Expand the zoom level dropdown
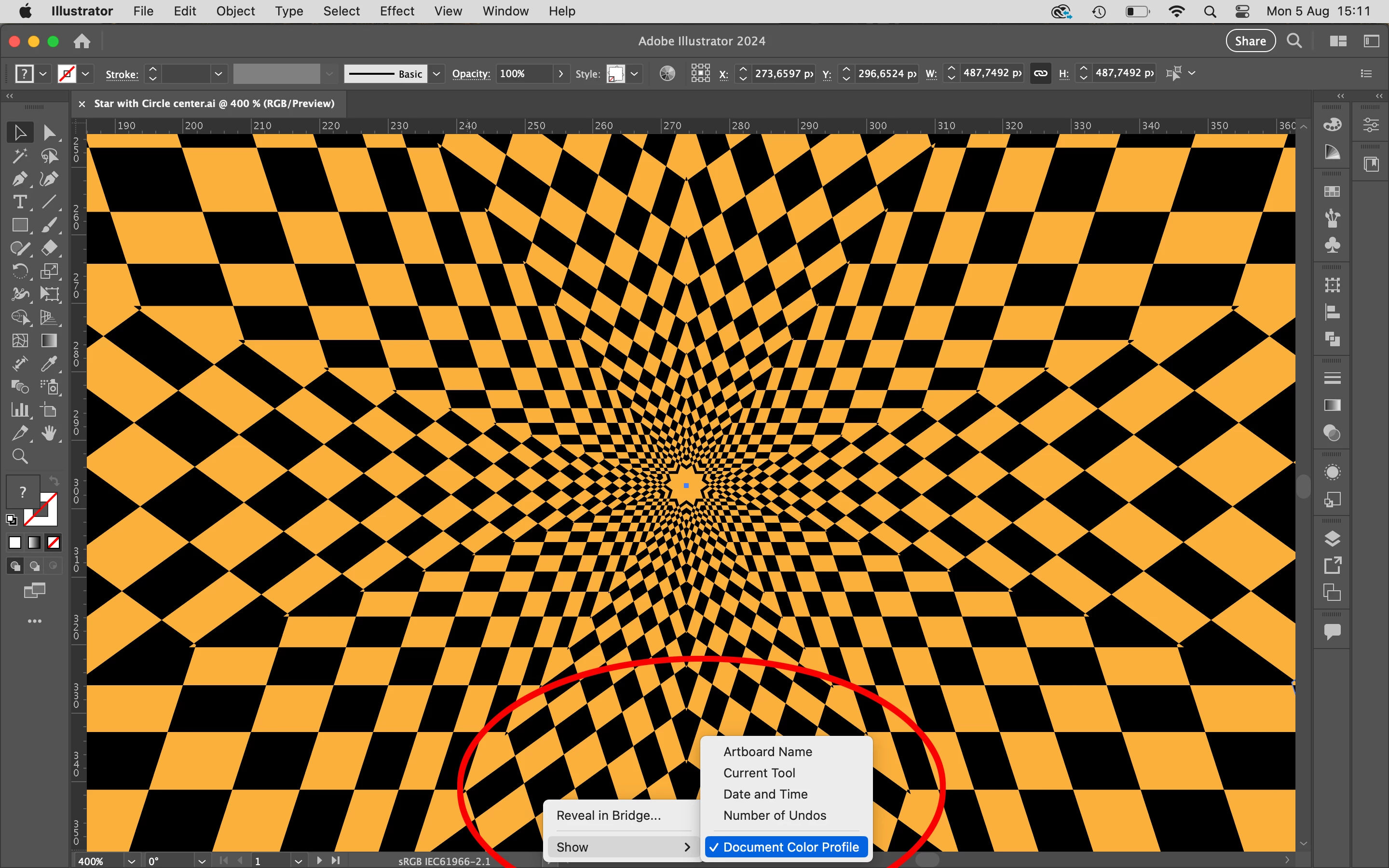This screenshot has width=1389, height=868. coord(132,861)
